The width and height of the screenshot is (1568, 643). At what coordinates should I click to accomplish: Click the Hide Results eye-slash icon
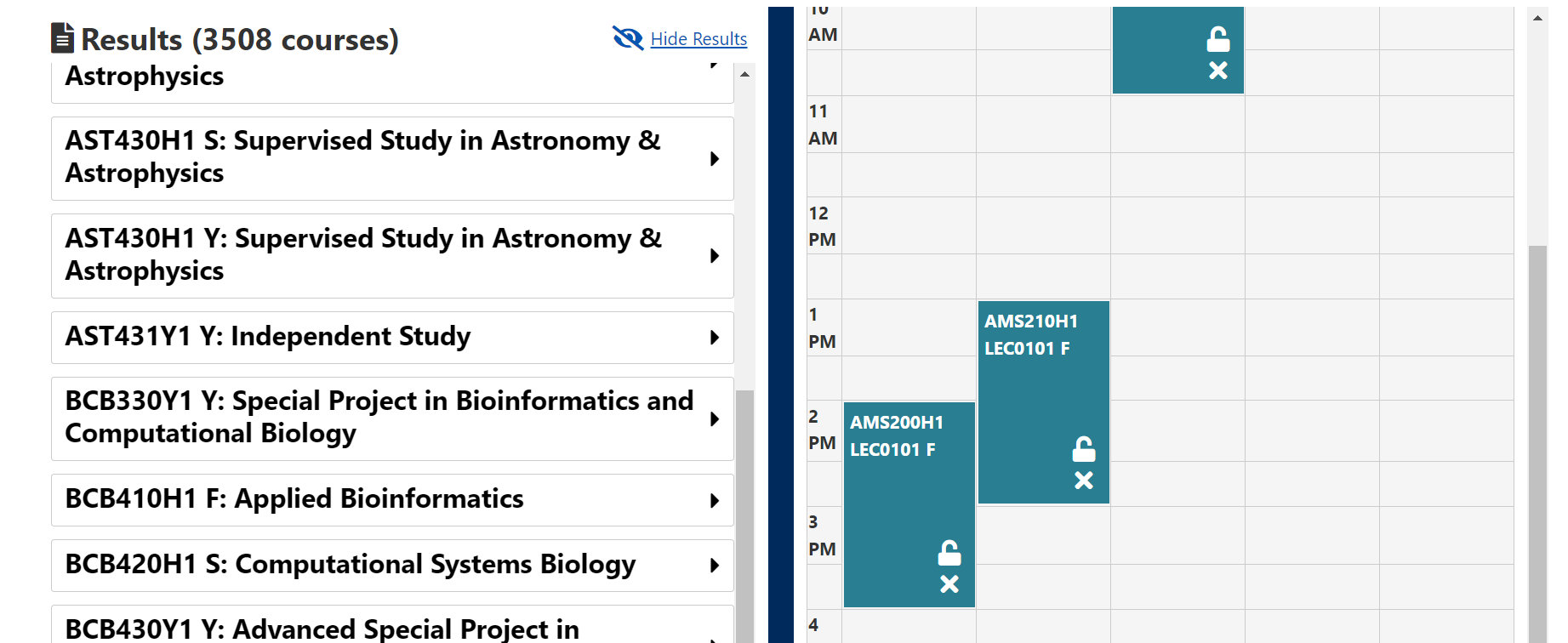[x=628, y=38]
